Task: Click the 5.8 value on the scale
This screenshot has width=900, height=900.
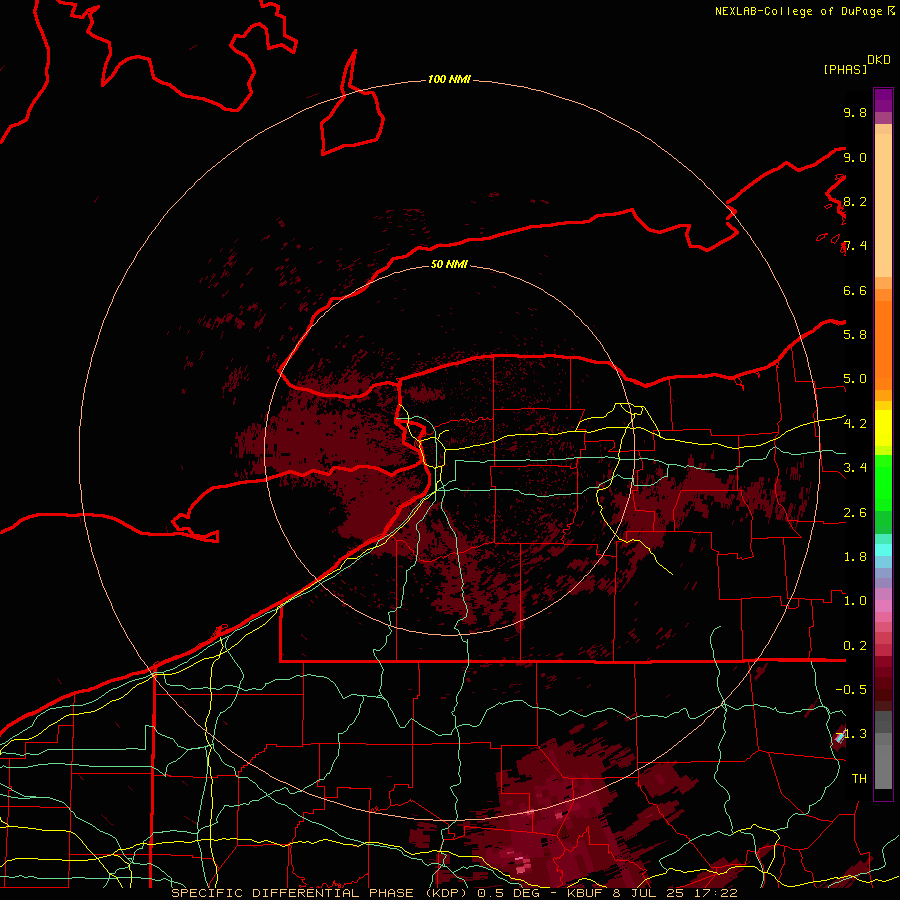Action: (855, 334)
